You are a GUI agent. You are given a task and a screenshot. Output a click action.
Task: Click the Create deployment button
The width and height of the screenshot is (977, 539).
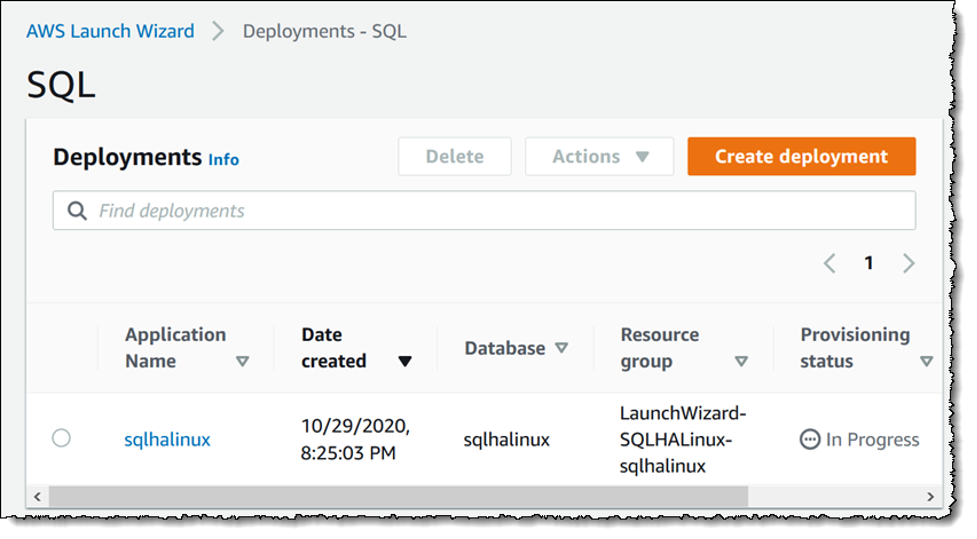pos(801,157)
